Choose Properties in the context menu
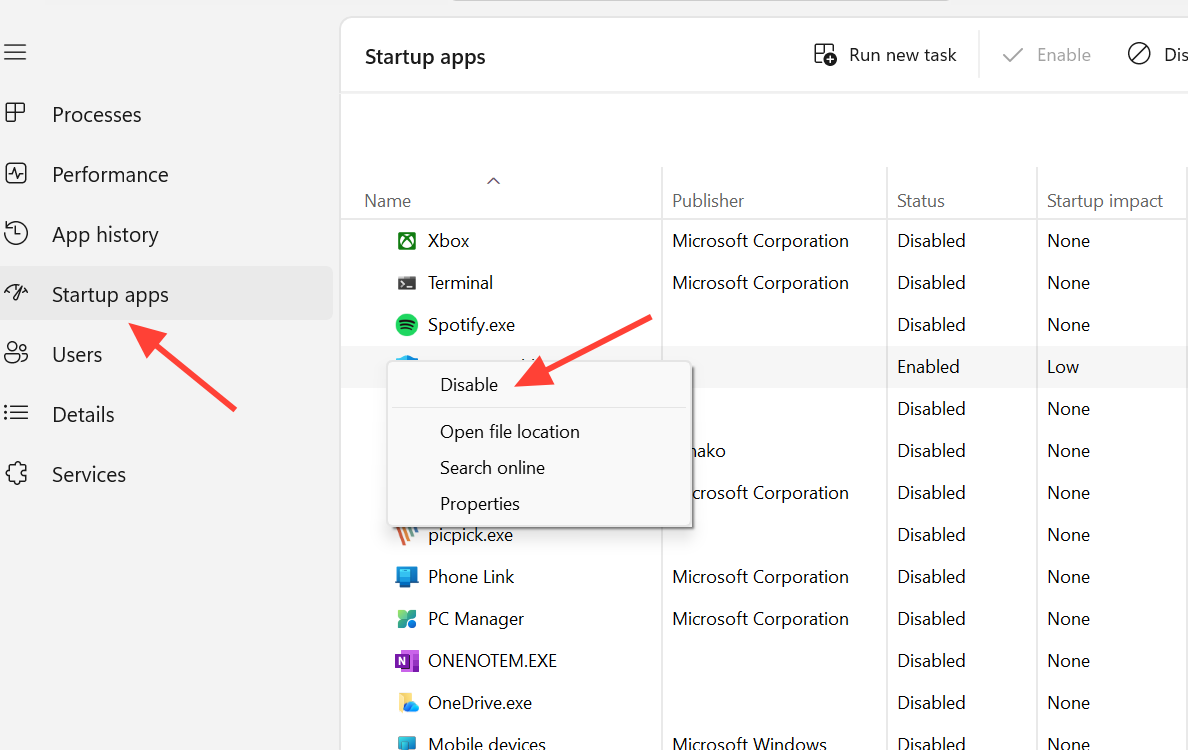Viewport: 1188px width, 750px height. click(480, 504)
